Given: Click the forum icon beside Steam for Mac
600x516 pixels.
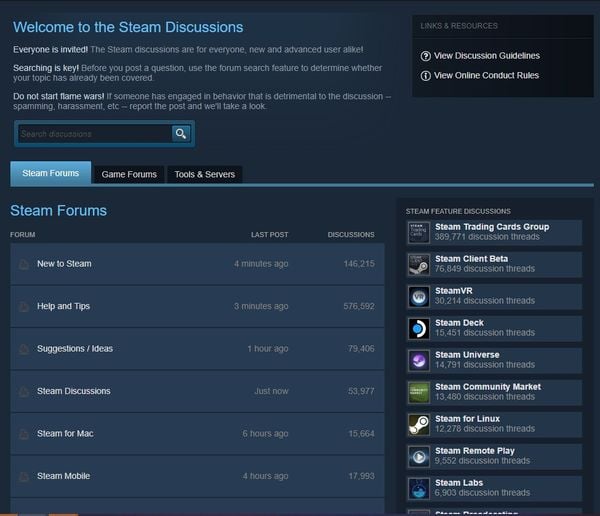Looking at the screenshot, I should (24, 434).
